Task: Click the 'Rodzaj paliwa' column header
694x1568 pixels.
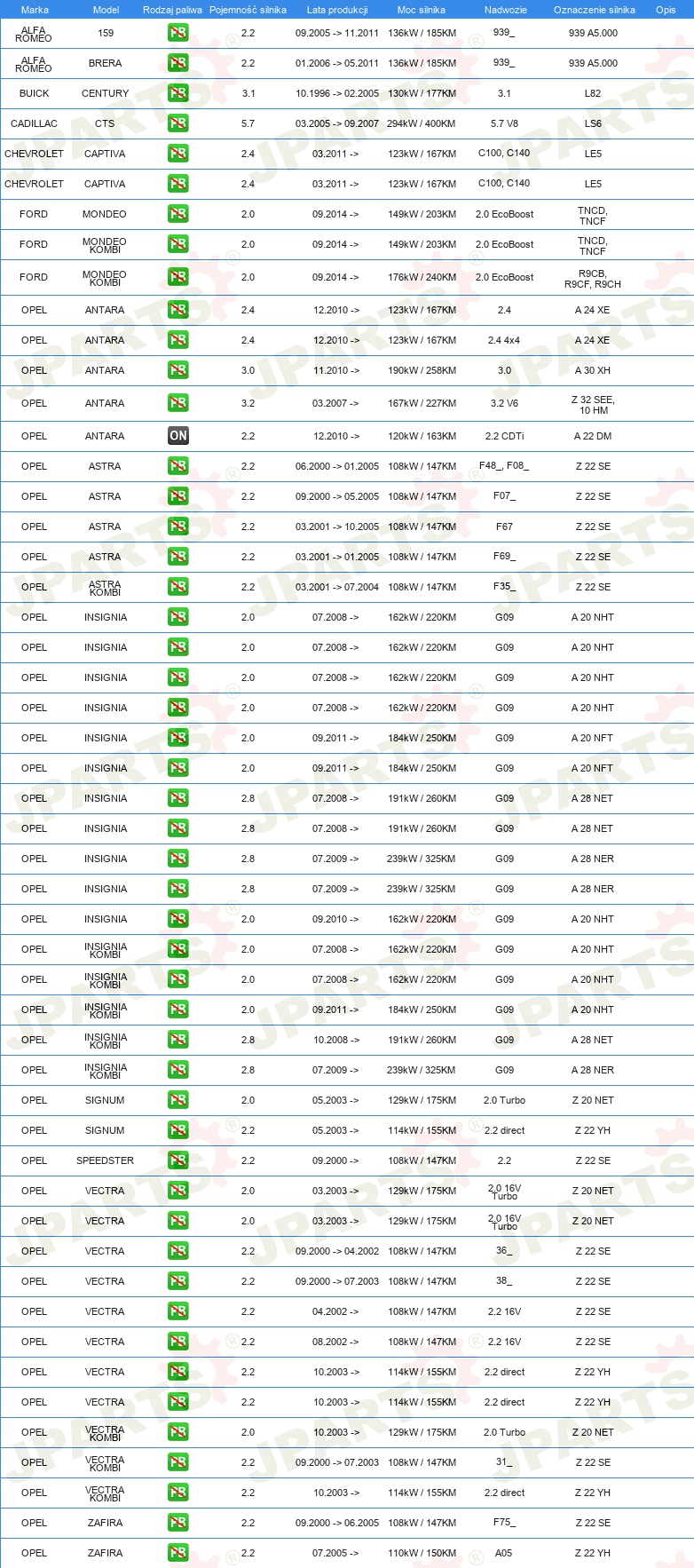Action: pos(172,10)
